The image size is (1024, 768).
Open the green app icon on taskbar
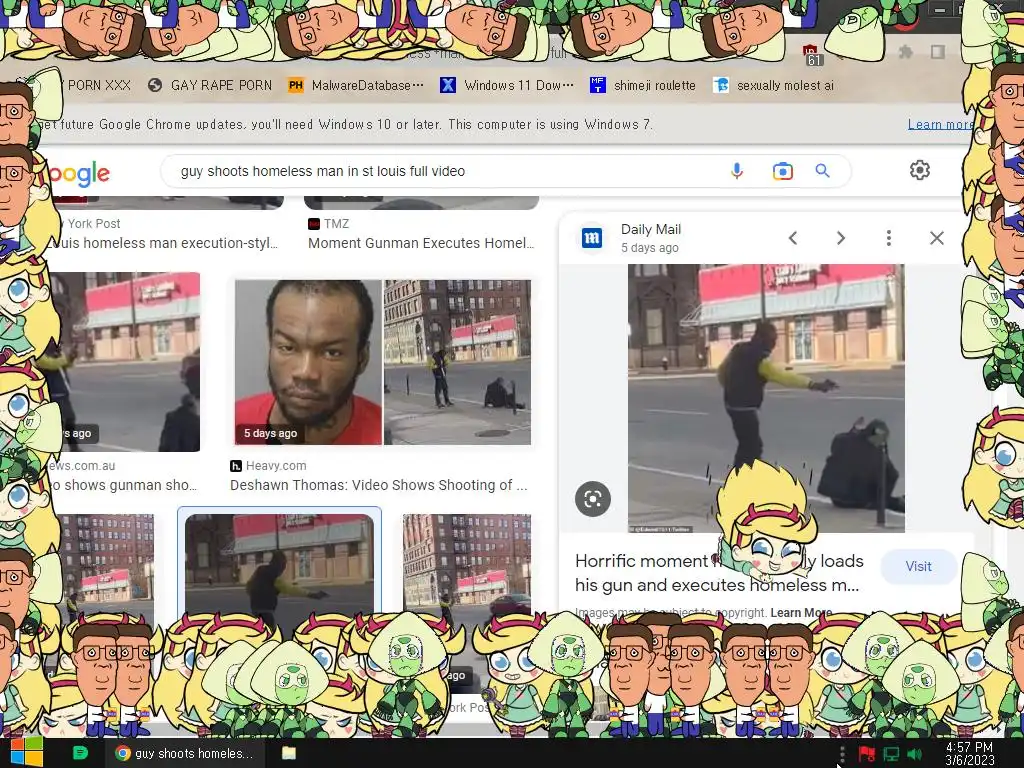coord(80,753)
